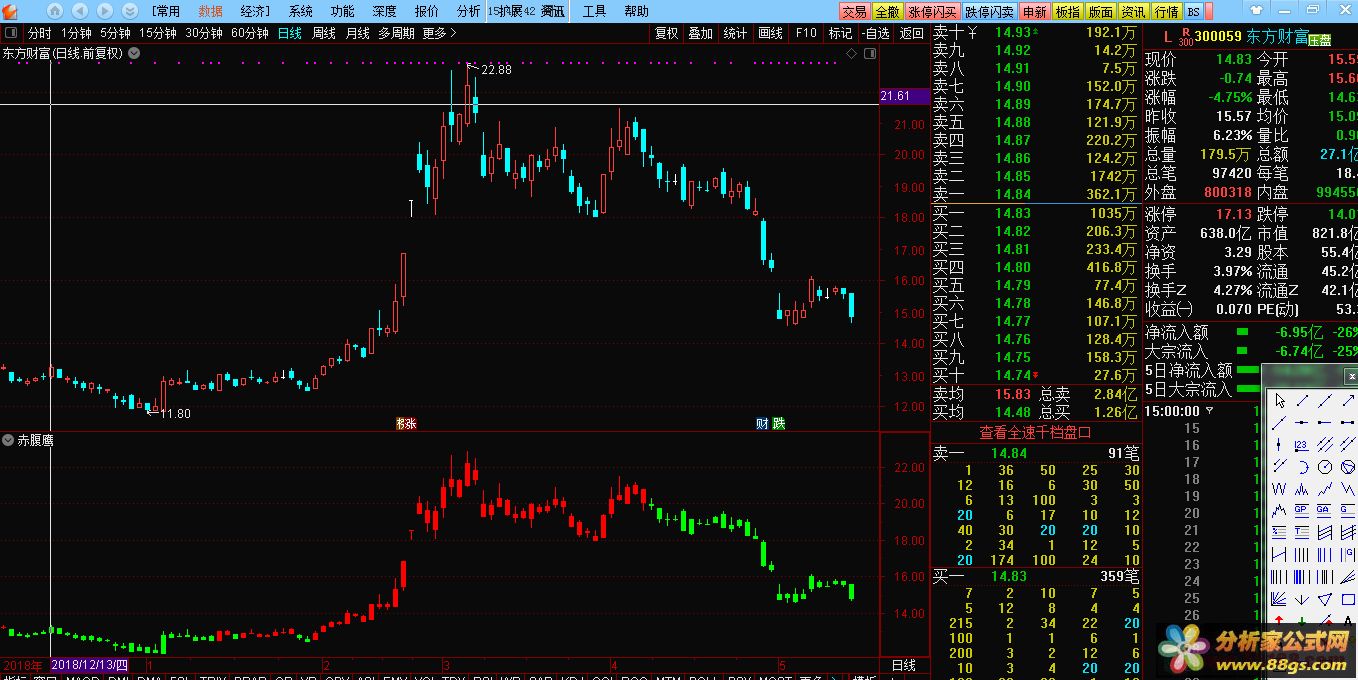Image resolution: width=1358 pixels, height=680 pixels.
Task: Click the 涨停闪买 button
Action: [x=933, y=12]
